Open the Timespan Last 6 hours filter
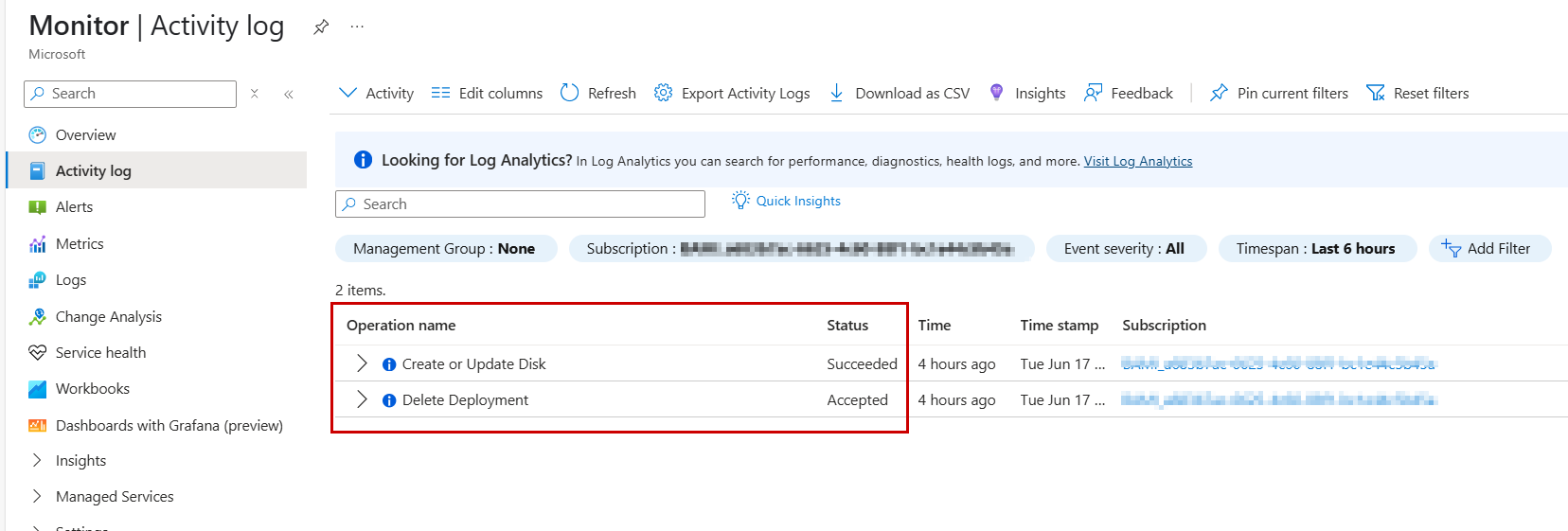The height and width of the screenshot is (531, 1568). click(1317, 248)
